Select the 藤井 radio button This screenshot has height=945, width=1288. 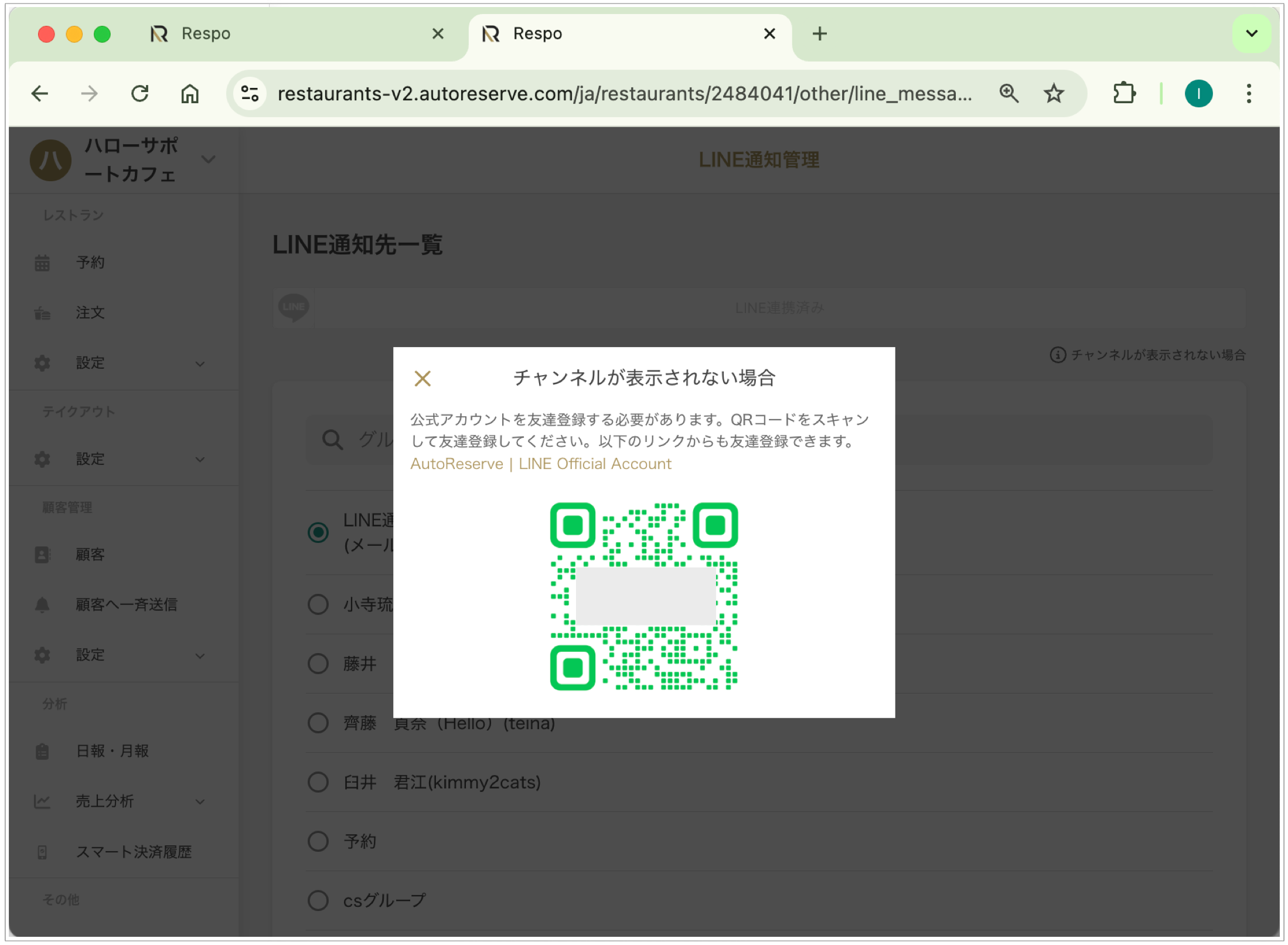point(318,664)
